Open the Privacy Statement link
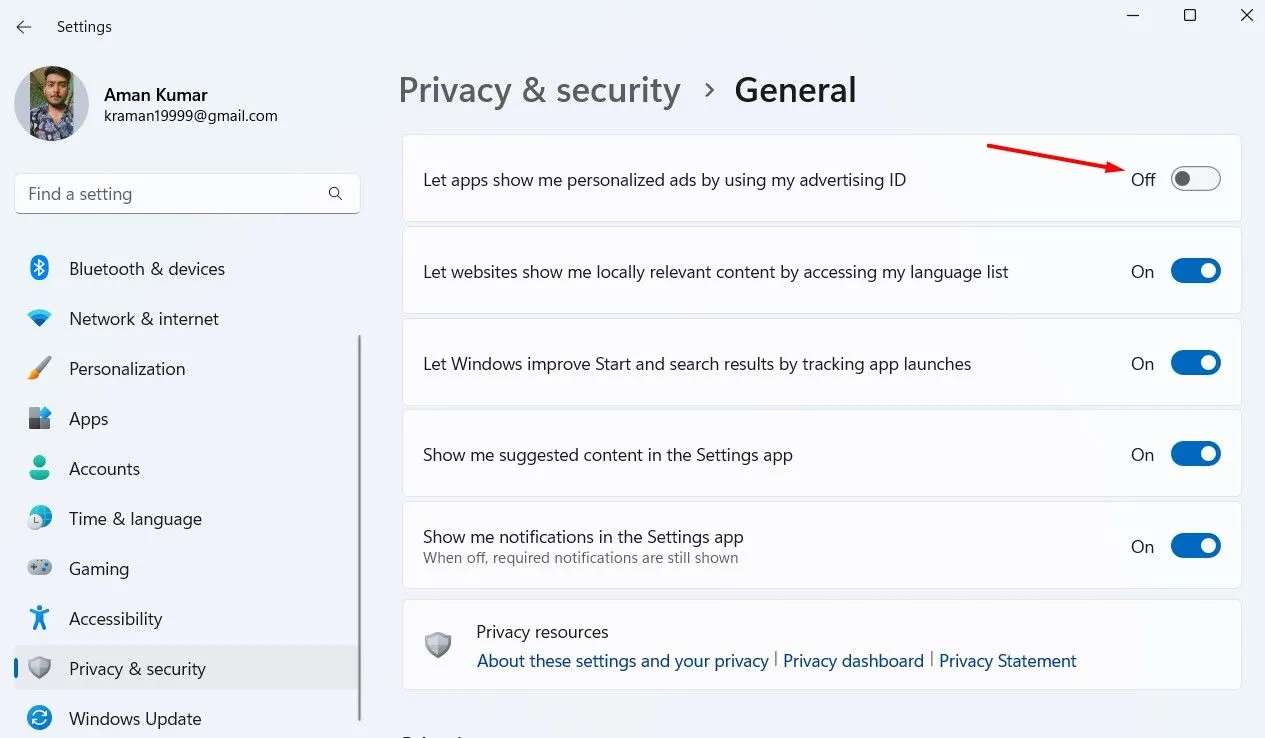This screenshot has height=738, width=1265. (1007, 661)
